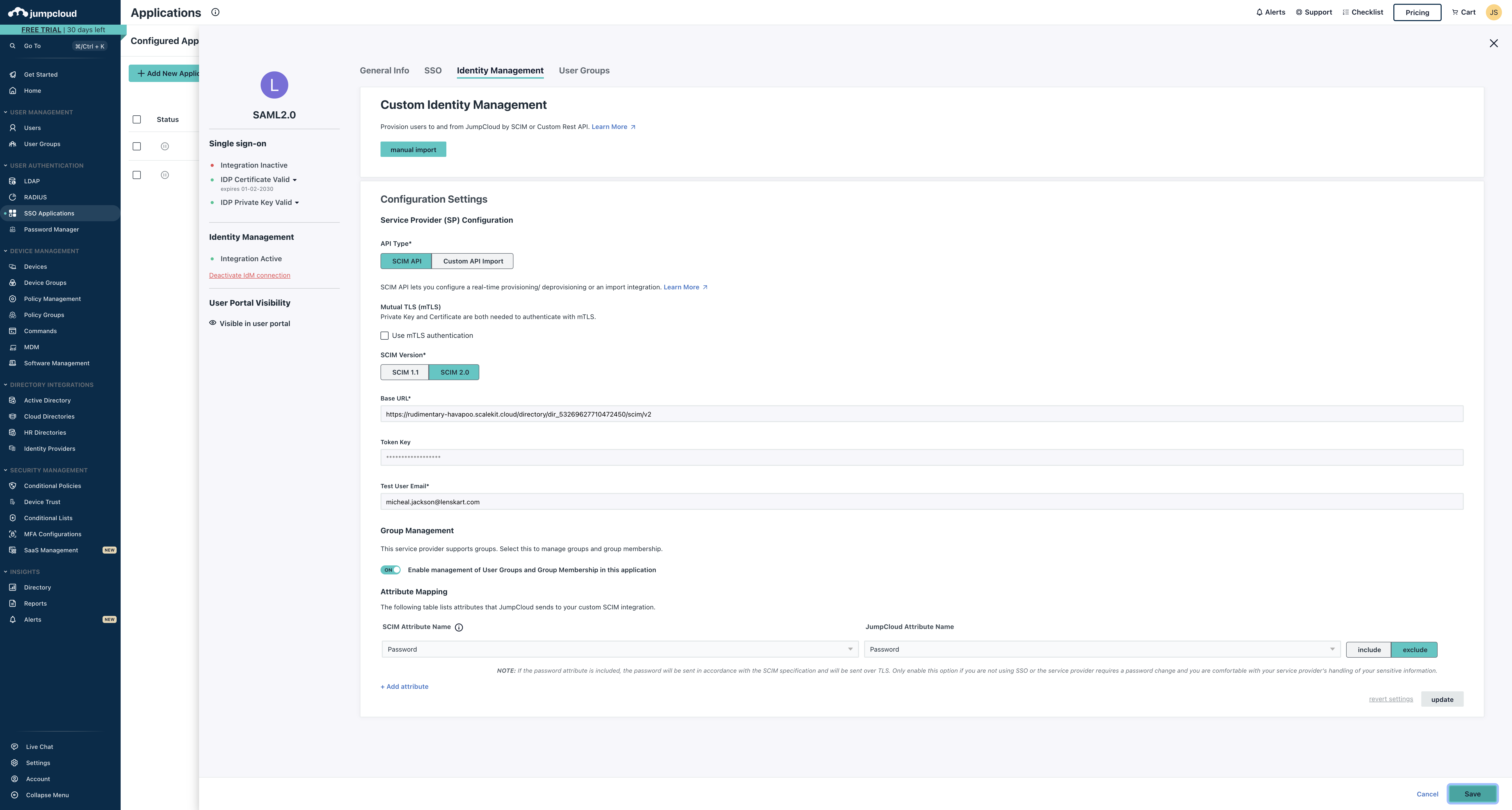Set the Password attribute to include
The height and width of the screenshot is (810, 1512).
1369,650
